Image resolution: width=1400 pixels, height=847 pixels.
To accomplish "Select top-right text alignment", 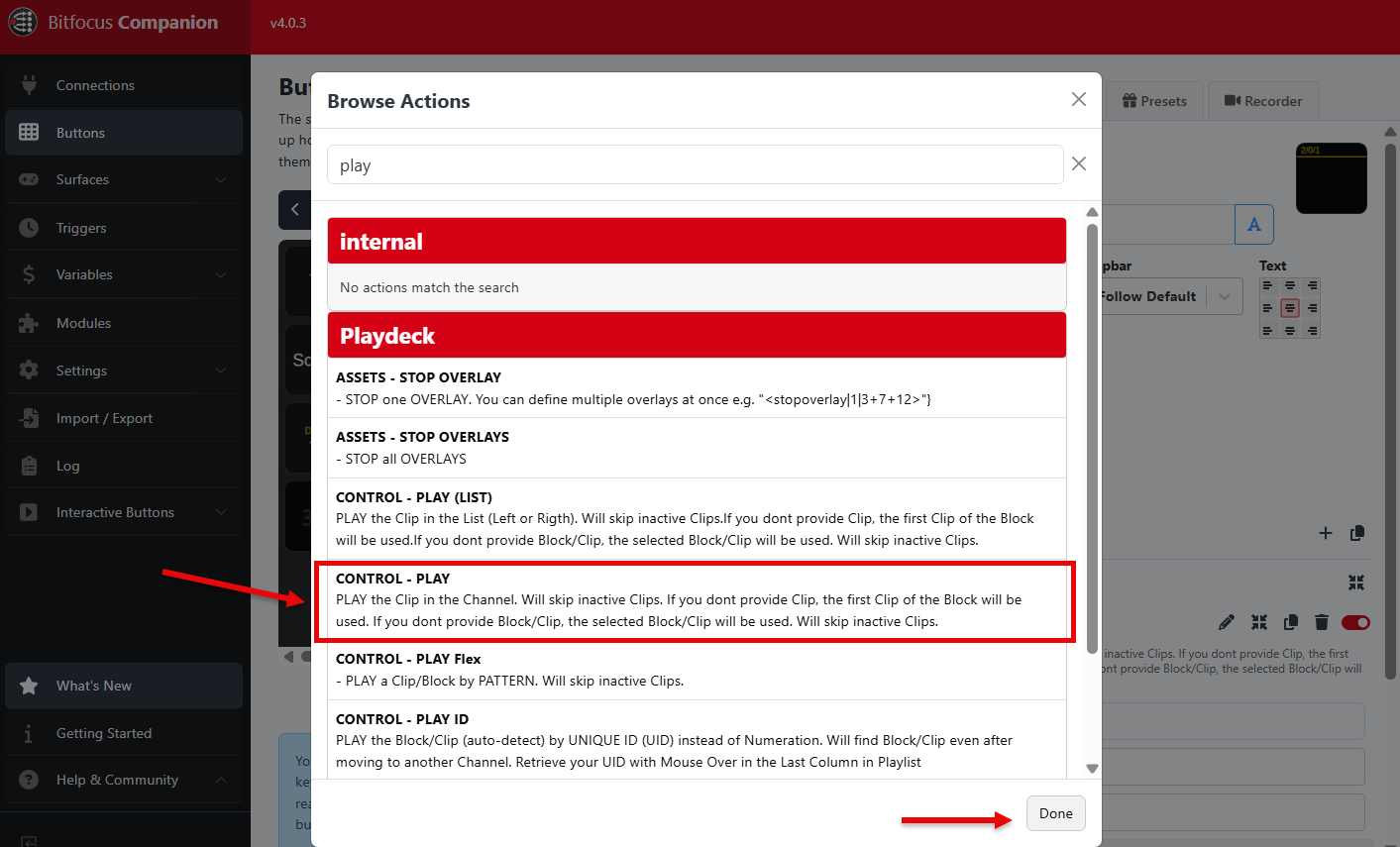I will pos(1312,286).
